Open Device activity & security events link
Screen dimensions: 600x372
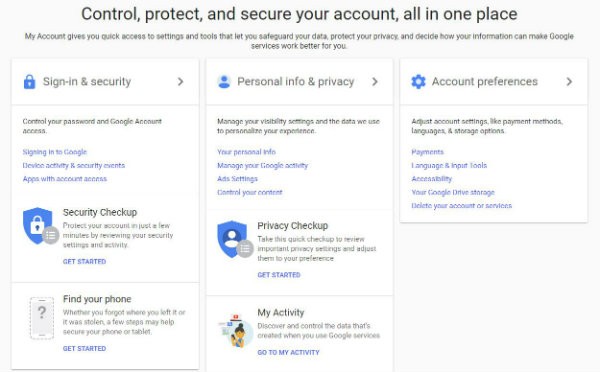pyautogui.click(x=74, y=165)
